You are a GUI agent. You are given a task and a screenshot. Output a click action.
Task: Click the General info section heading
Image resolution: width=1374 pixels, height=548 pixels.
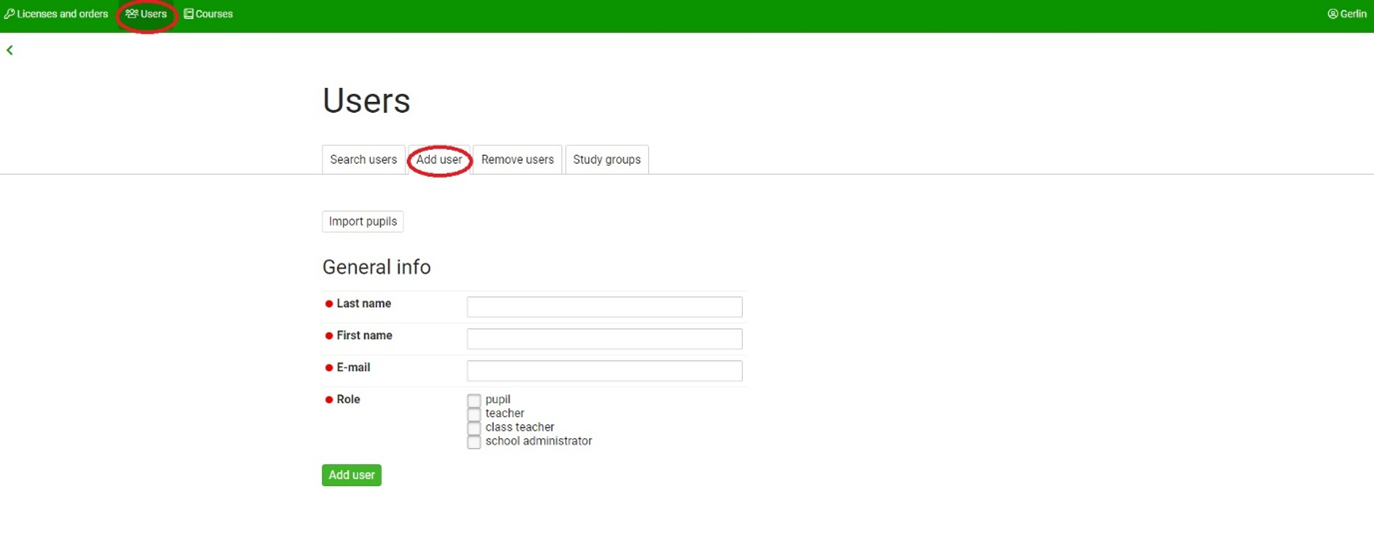[x=376, y=267]
